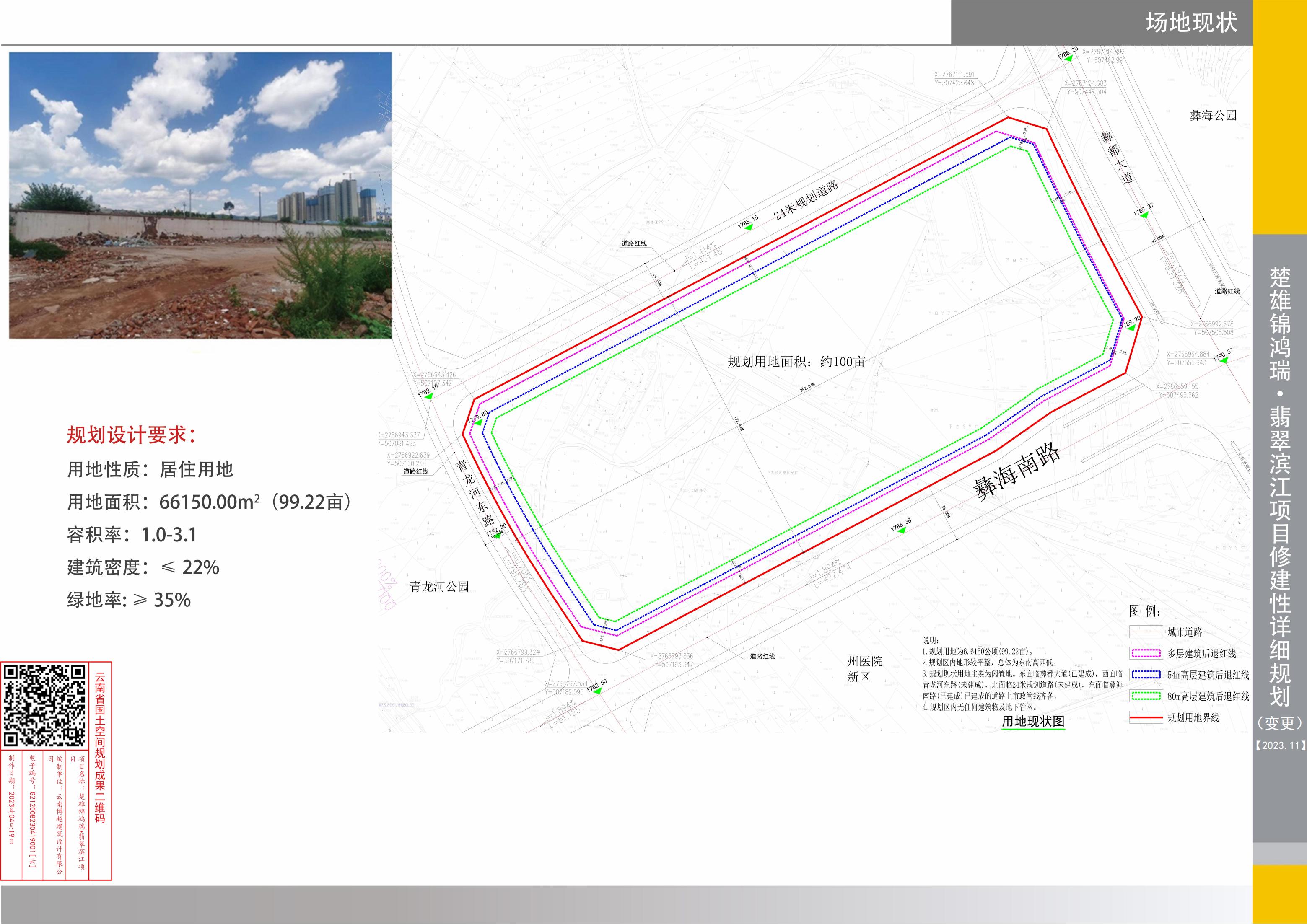This screenshot has width=1307, height=924.
Task: Click the 1789.37 marker on 彝都大道
Action: [x=1145, y=215]
